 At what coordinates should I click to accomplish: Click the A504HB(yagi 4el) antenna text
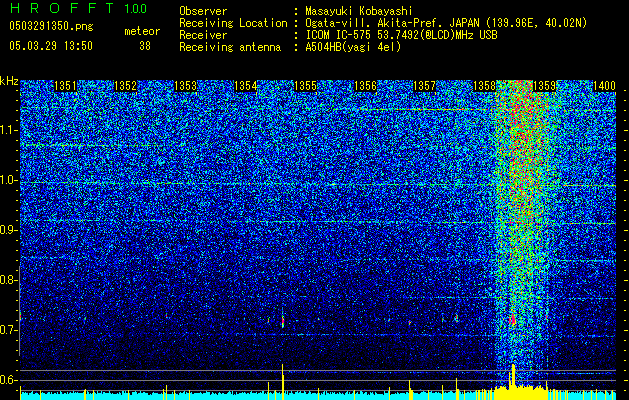pos(353,47)
